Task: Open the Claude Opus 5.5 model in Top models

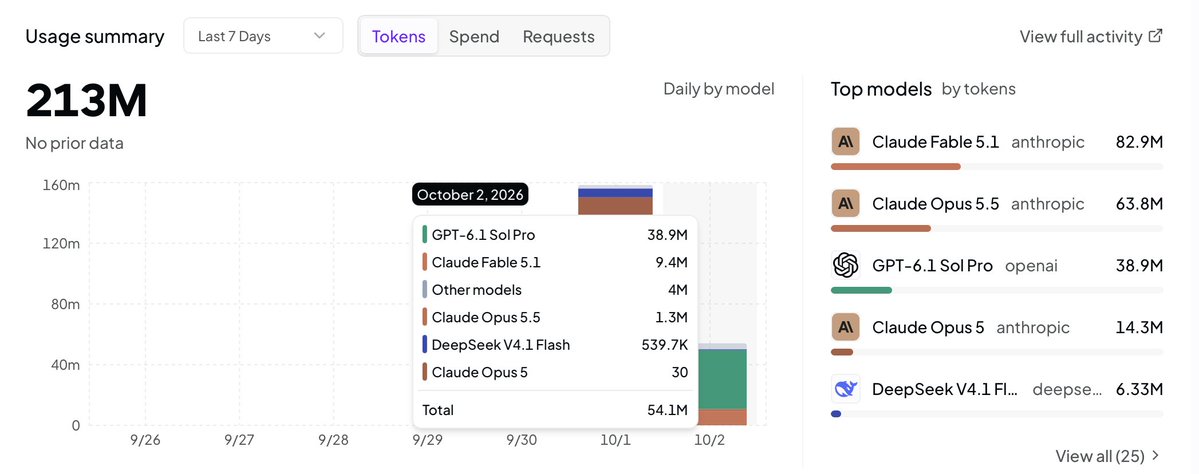Action: pos(935,203)
